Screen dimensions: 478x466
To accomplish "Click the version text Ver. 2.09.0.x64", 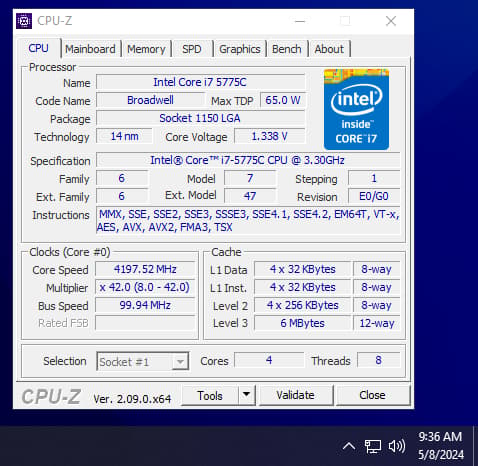I will pyautogui.click(x=132, y=399).
